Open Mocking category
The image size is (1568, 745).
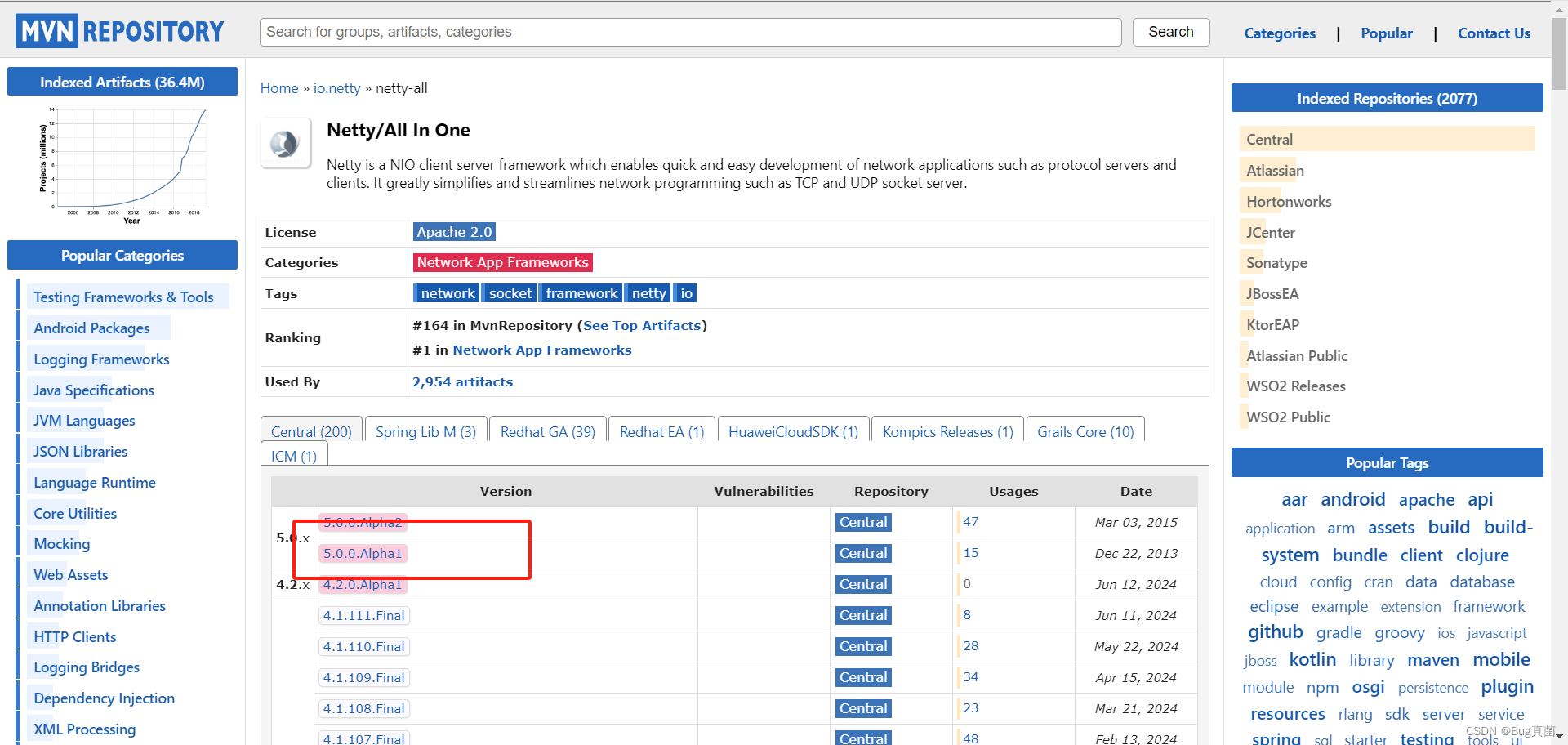tap(61, 544)
